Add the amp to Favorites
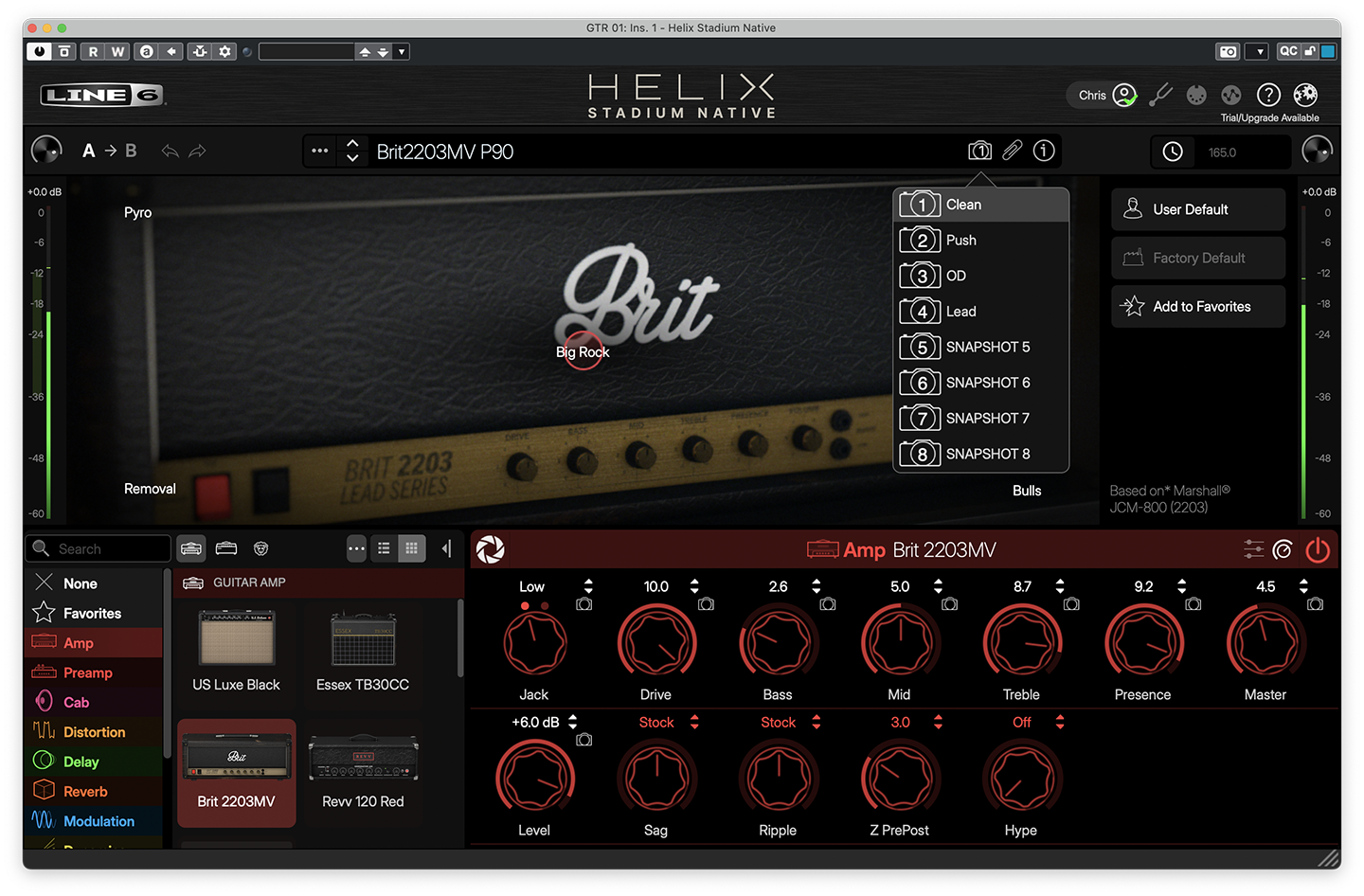The width and height of the screenshot is (1364, 896). (1198, 307)
